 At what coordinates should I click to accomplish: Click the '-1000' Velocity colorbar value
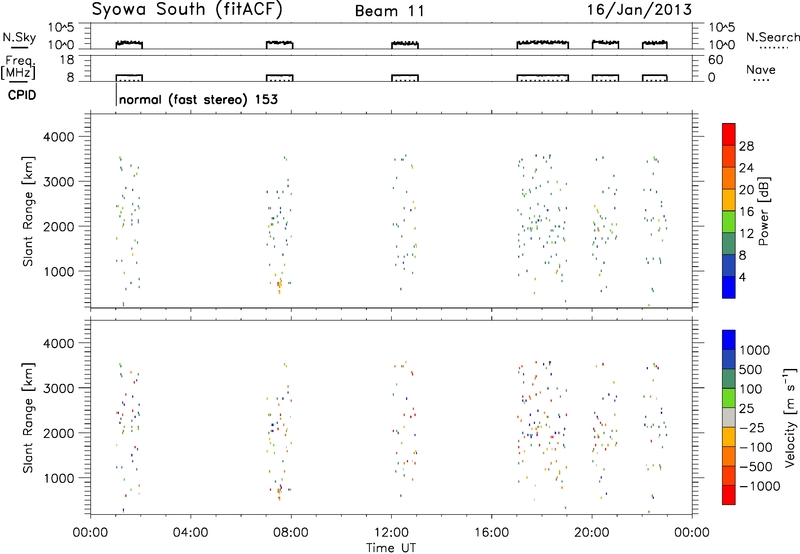pyautogui.click(x=759, y=486)
